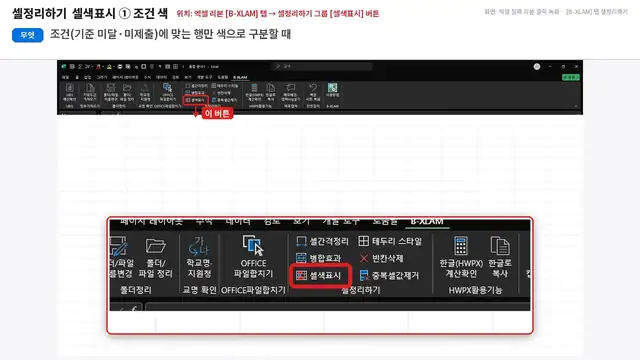Click small 병합효과 button in the top Excel ribbon
640x360 pixels.
[196, 93]
